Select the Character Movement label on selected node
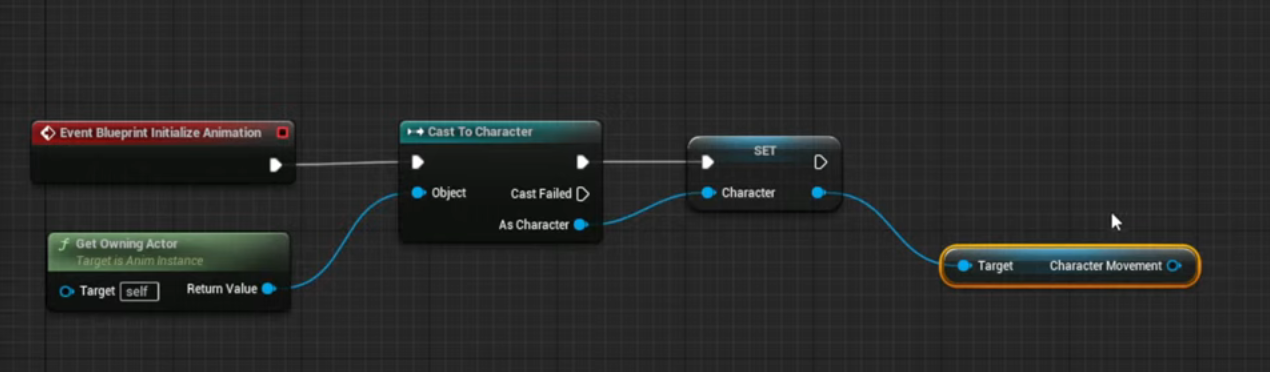 coord(1105,266)
